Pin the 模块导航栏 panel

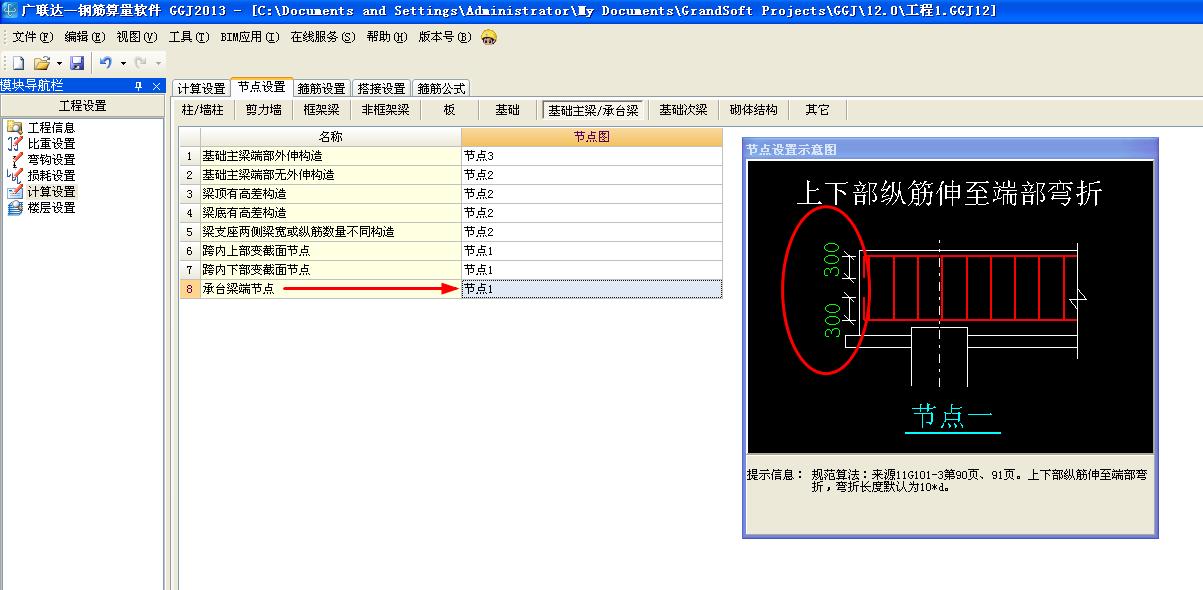pyautogui.click(x=139, y=86)
